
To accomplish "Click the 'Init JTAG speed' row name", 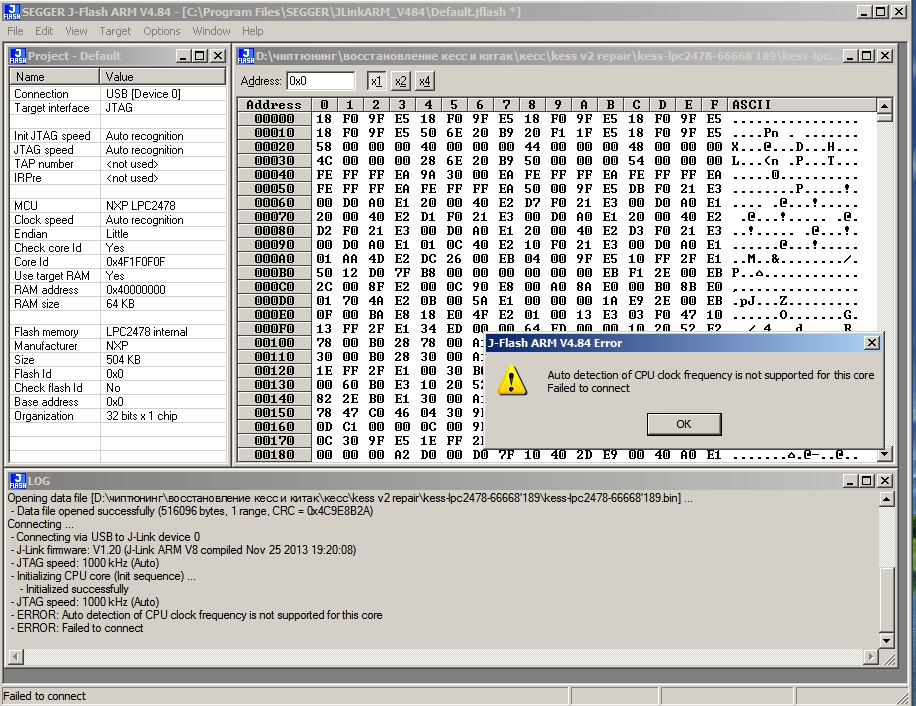I will coord(52,135).
